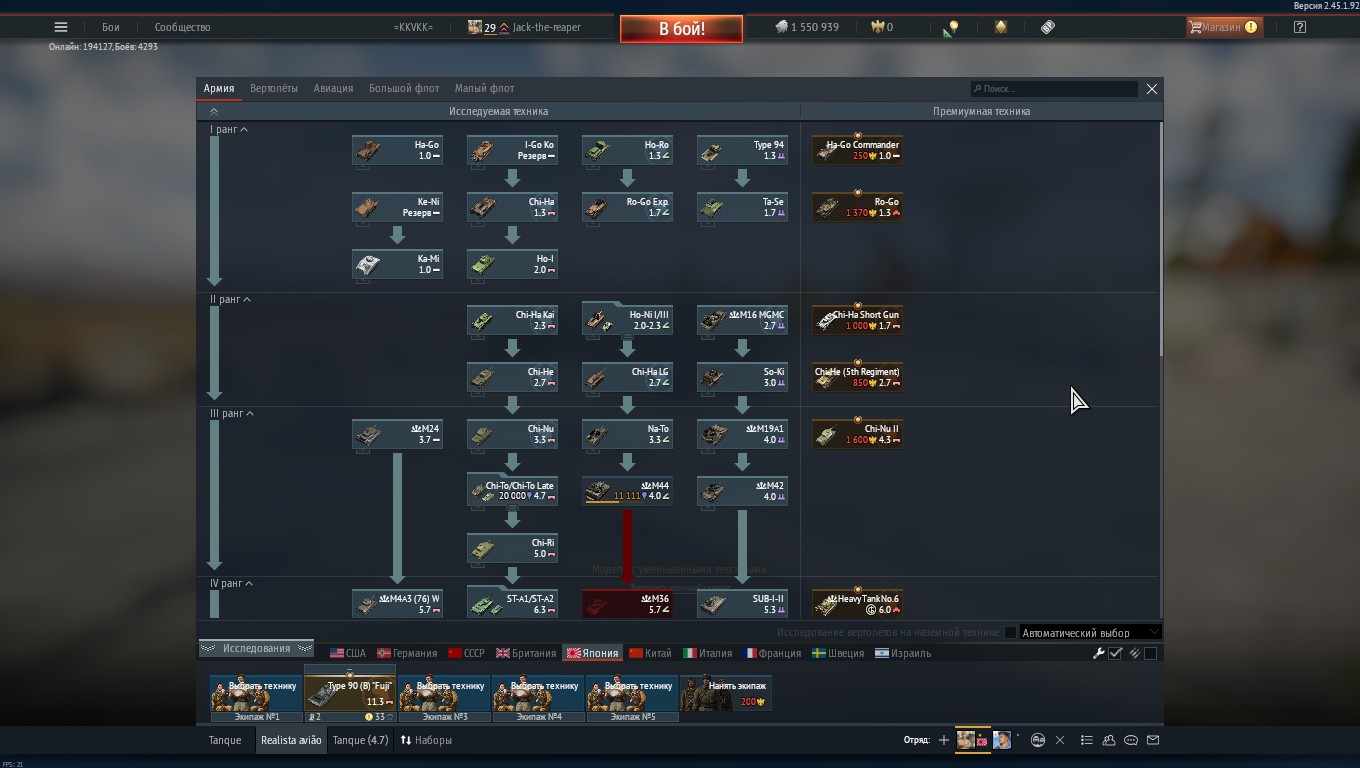The height and width of the screenshot is (768, 1360).
Task: Select the Ka-Mi amphibious tank
Action: click(x=397, y=264)
